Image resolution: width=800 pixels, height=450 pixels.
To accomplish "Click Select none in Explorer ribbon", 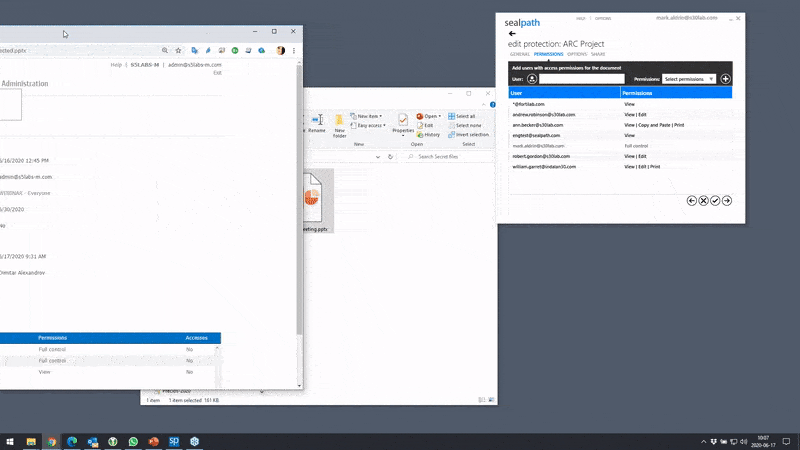I will pyautogui.click(x=465, y=126).
